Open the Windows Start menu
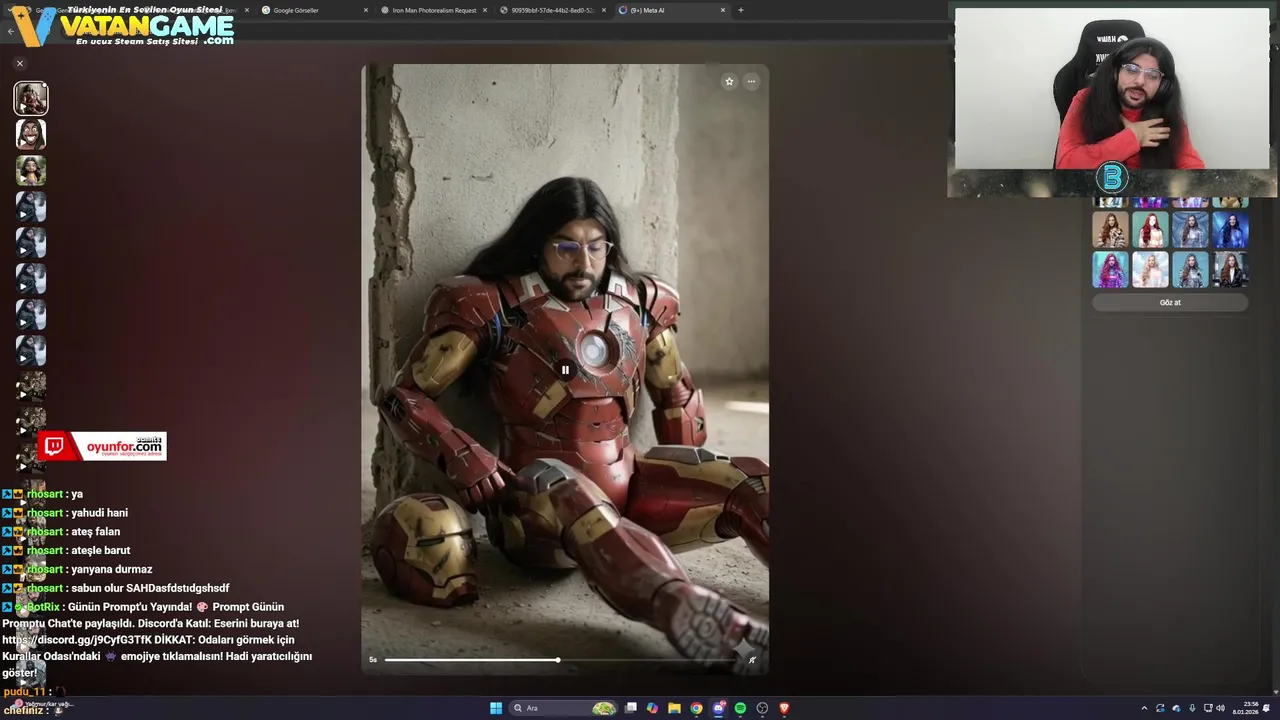1280x720 pixels. point(496,708)
